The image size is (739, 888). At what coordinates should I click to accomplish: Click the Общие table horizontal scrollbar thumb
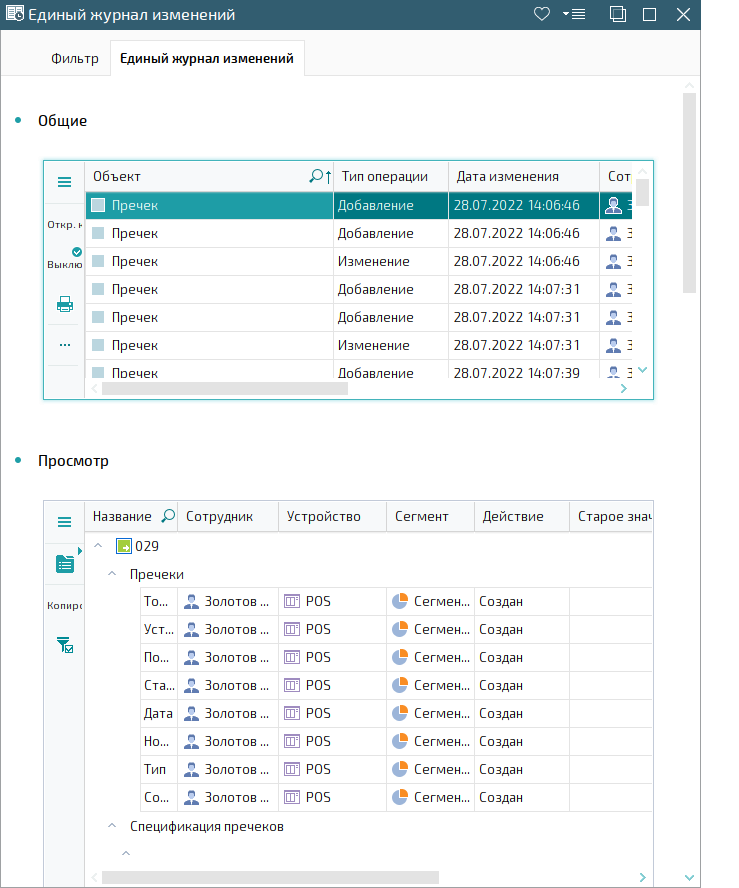(x=224, y=388)
